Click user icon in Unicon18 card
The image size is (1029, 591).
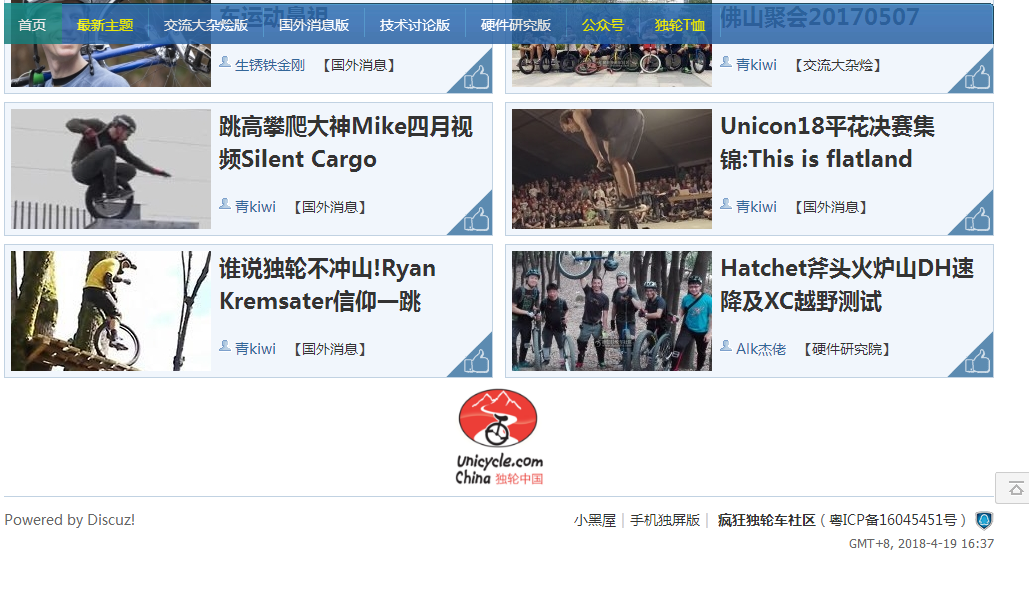726,204
